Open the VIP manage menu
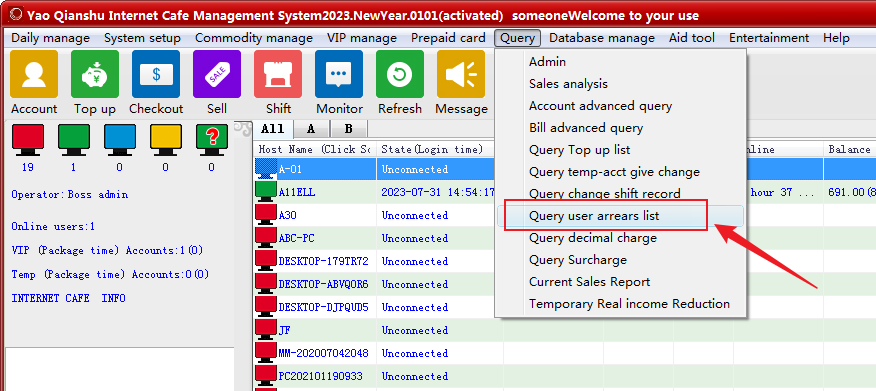The height and width of the screenshot is (391, 876). coord(362,38)
